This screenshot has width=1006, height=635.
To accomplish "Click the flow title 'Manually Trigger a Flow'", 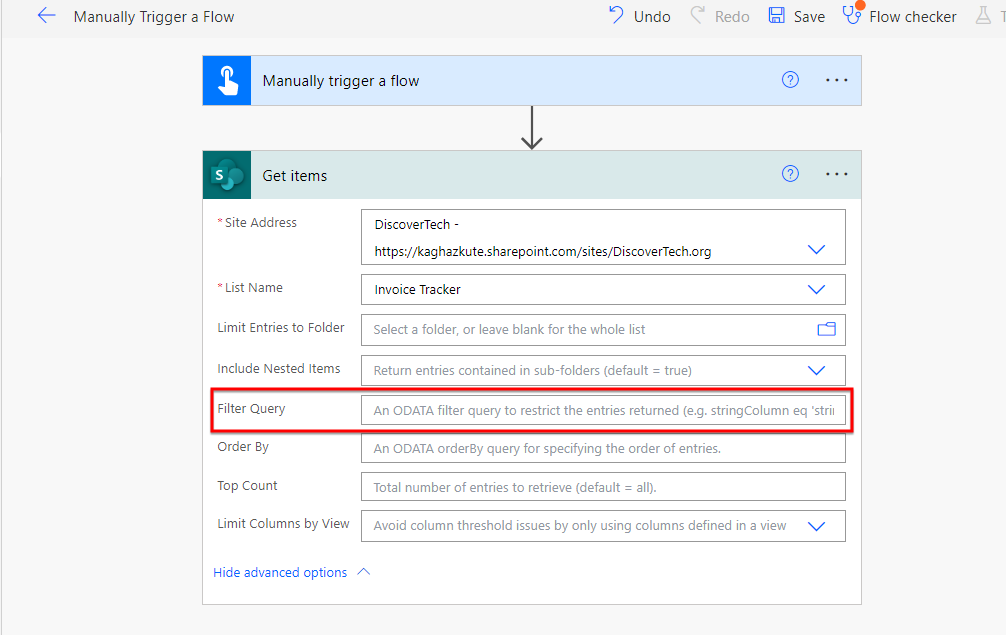I will tap(154, 17).
